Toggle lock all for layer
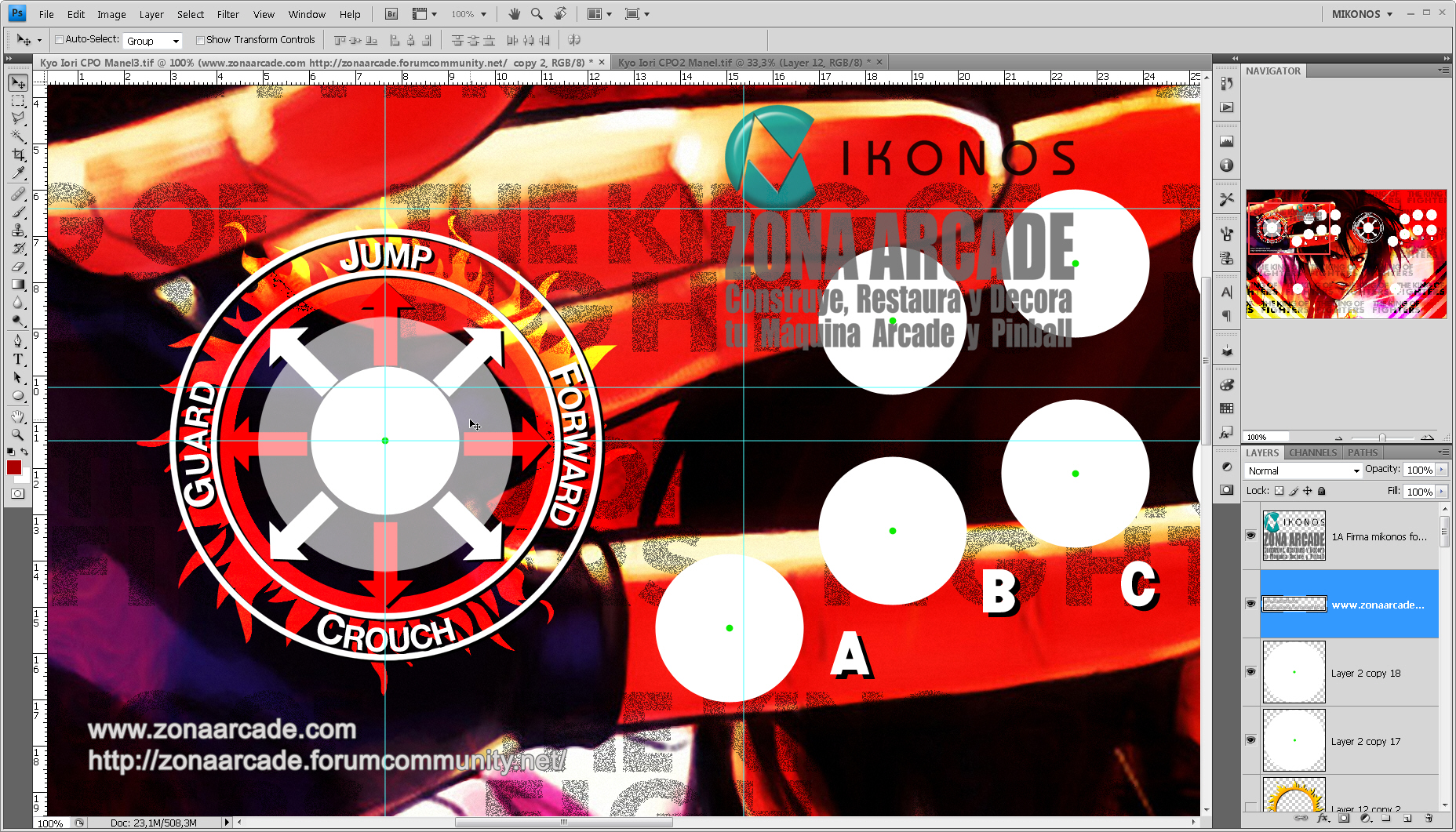The image size is (1456, 832). pos(1322,491)
